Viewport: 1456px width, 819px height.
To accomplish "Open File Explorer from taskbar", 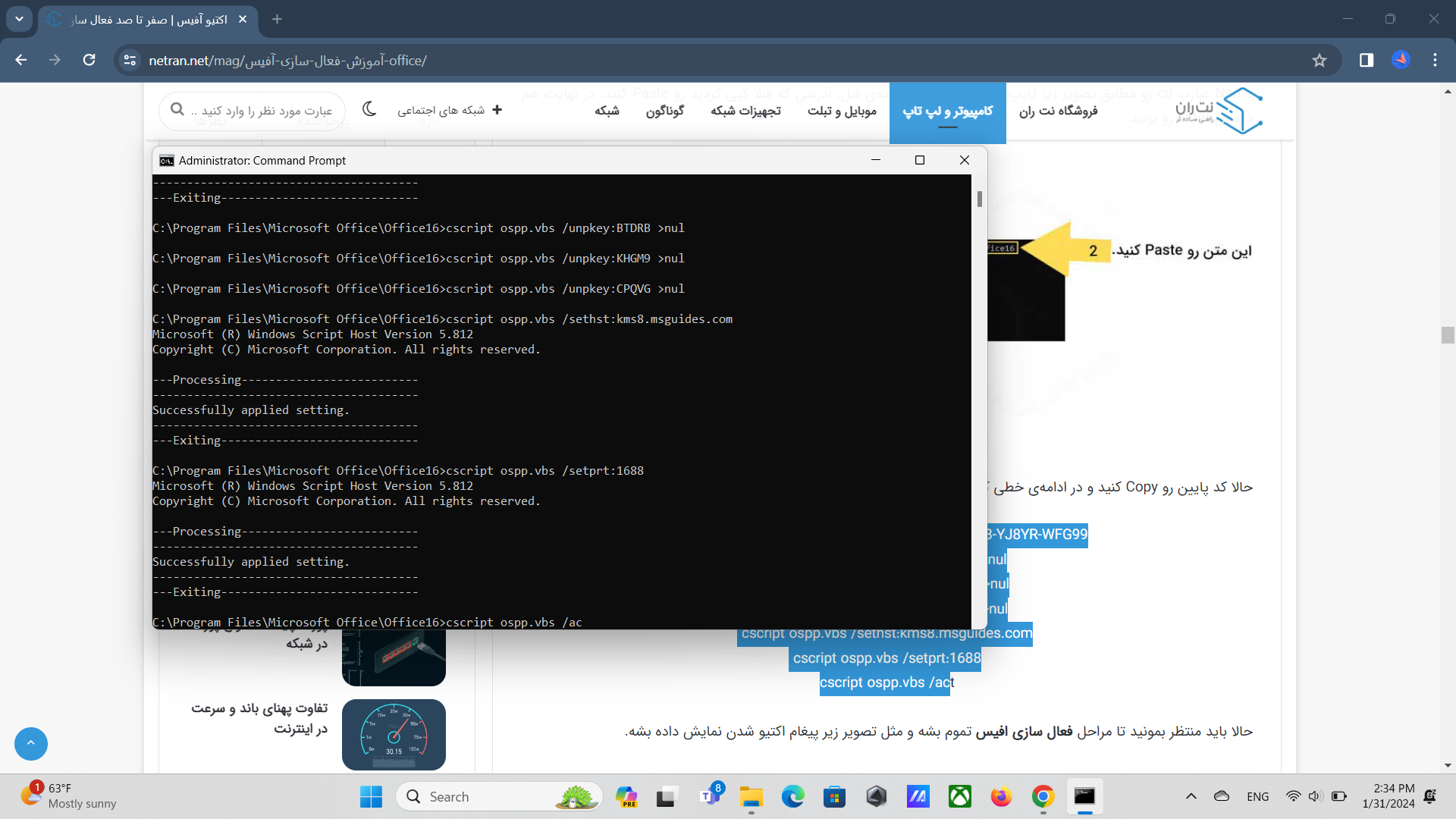I will 751,796.
